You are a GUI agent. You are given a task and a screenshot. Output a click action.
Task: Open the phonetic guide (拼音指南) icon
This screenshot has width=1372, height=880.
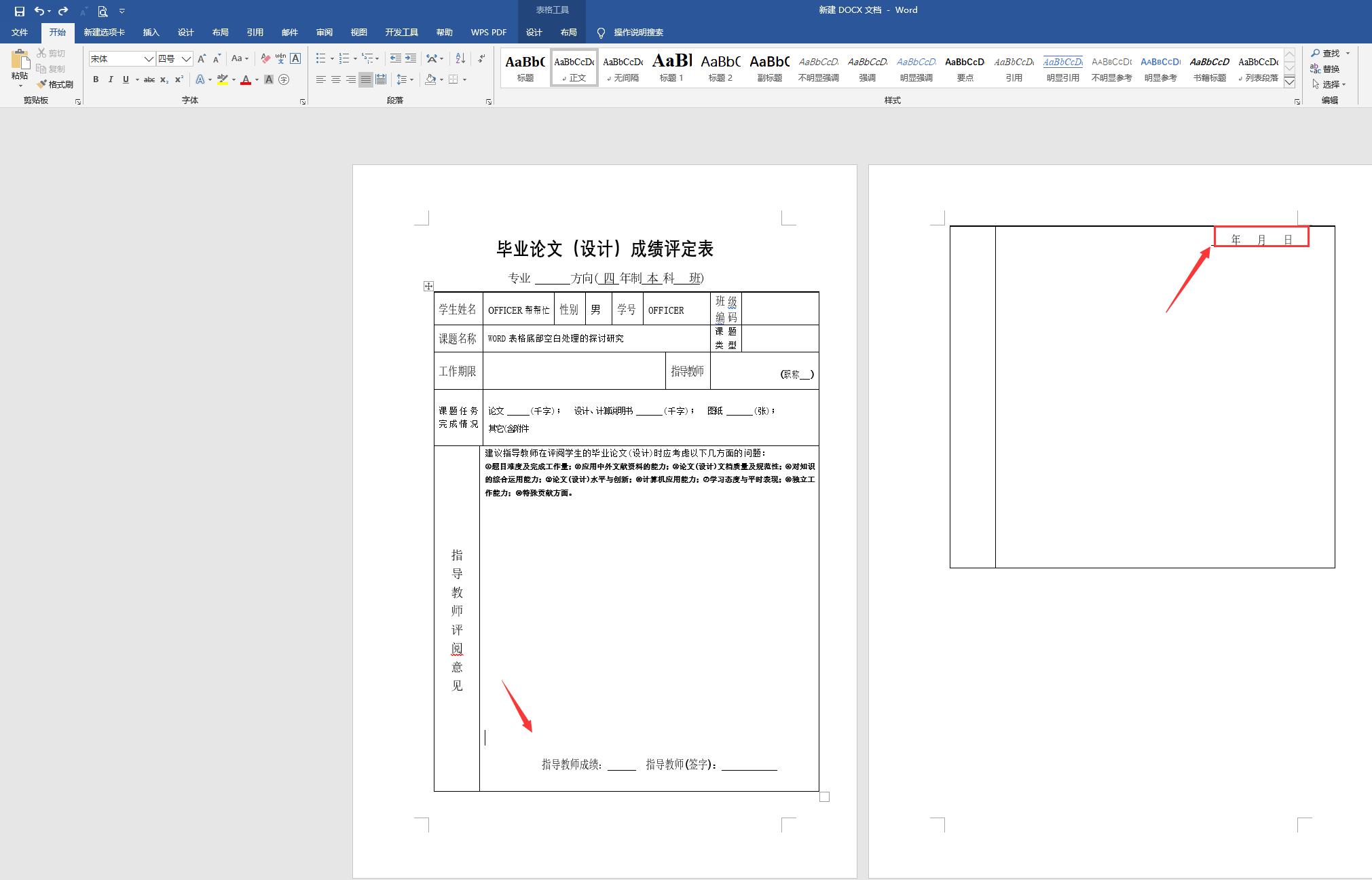point(279,58)
